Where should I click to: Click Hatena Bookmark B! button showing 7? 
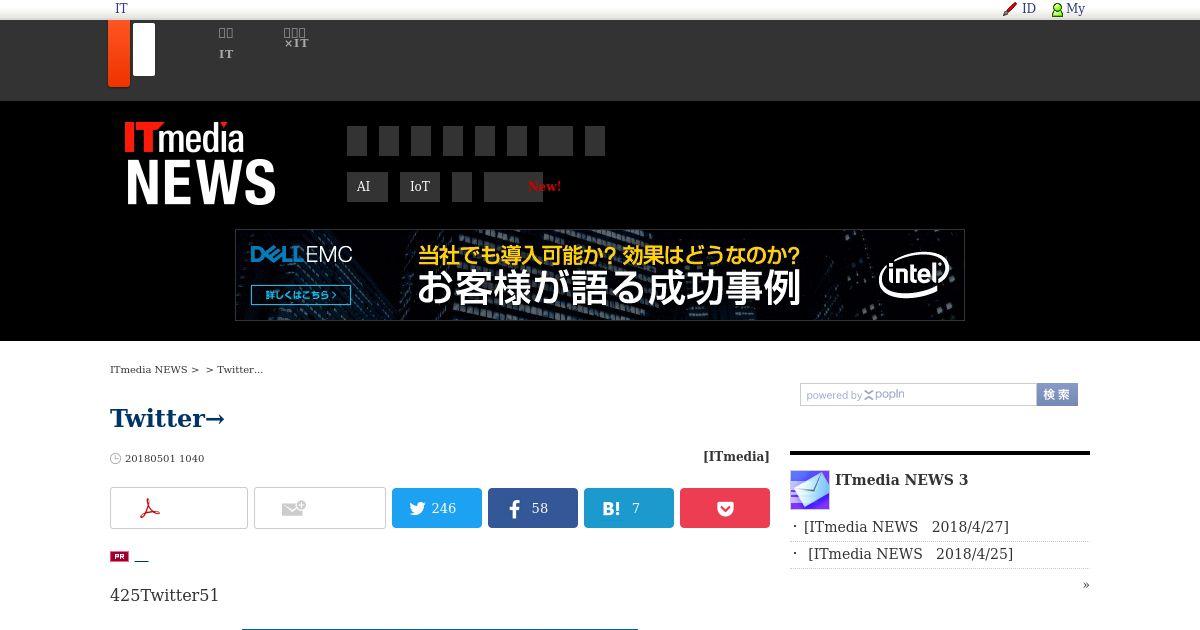[629, 508]
